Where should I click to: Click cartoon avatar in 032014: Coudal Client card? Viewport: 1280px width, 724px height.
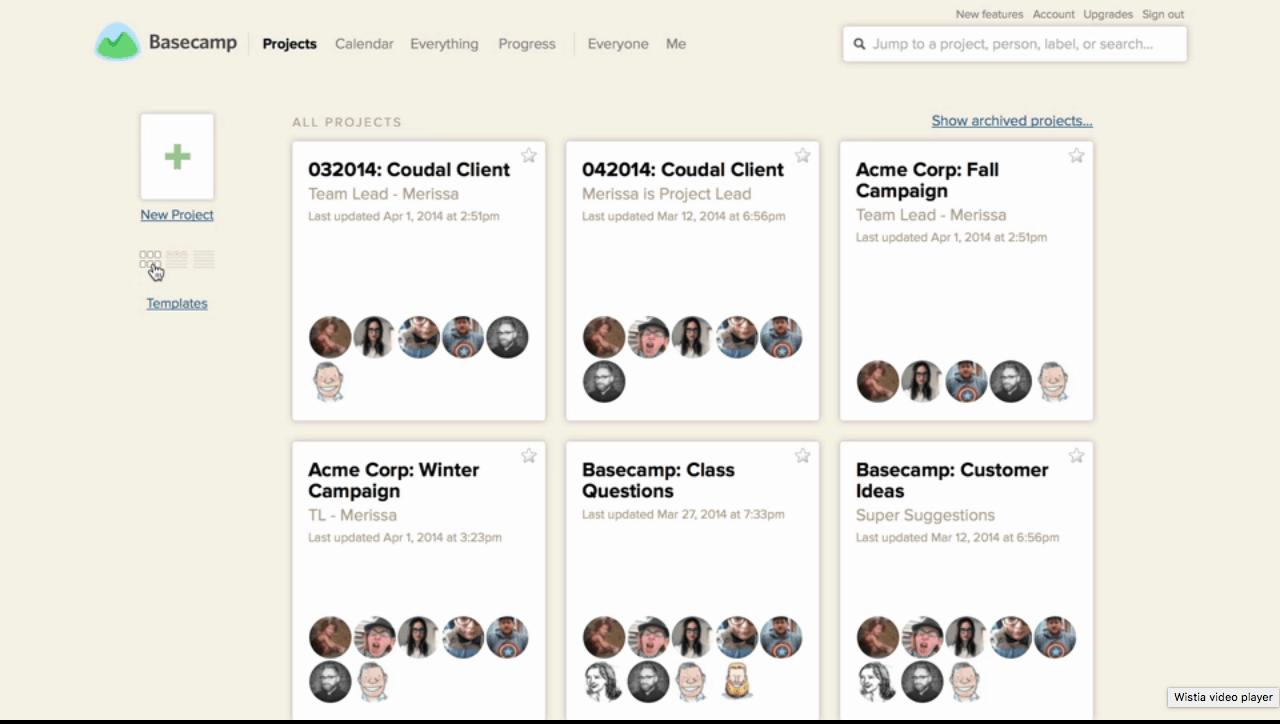(330, 381)
